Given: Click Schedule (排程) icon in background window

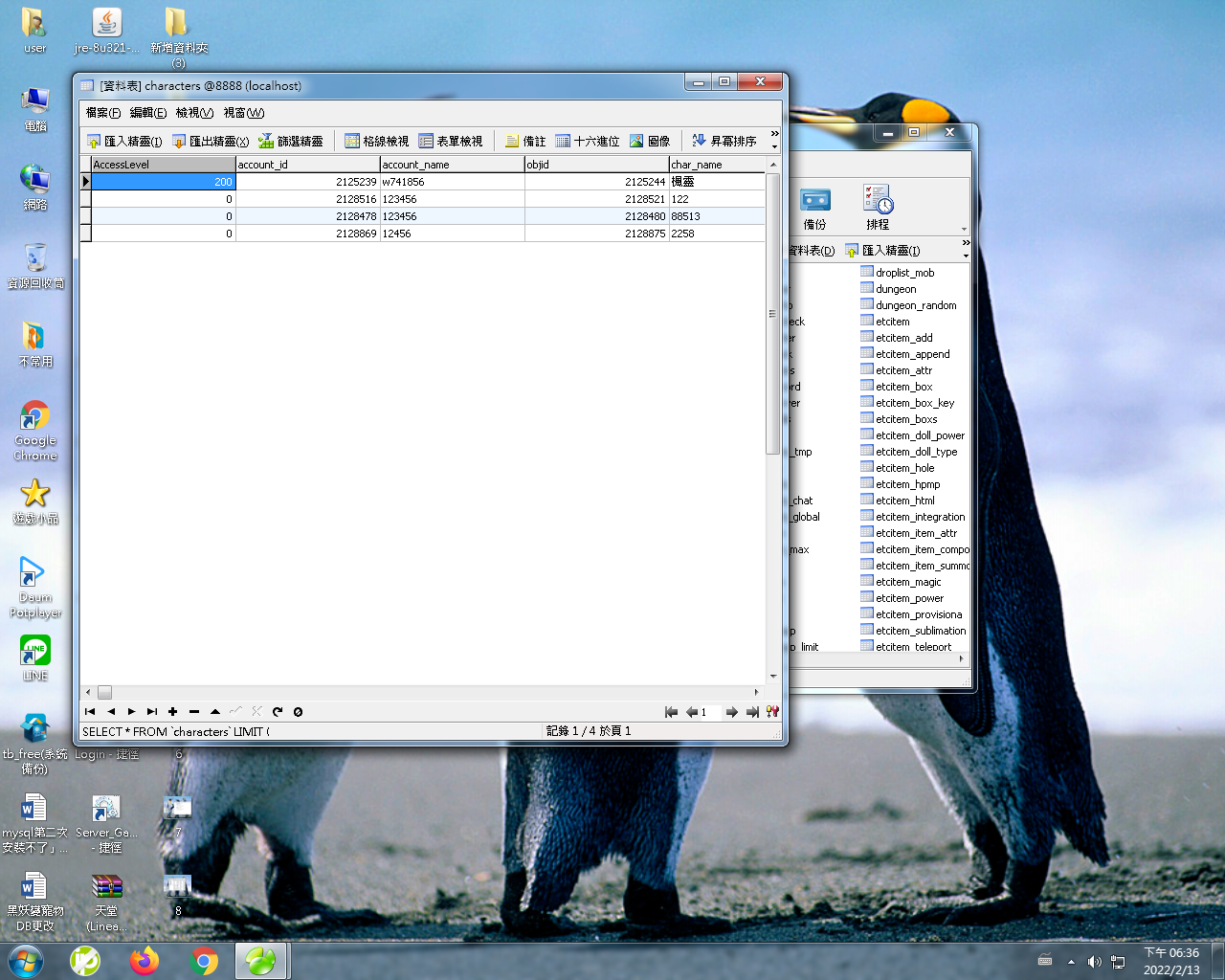Looking at the screenshot, I should point(878,208).
